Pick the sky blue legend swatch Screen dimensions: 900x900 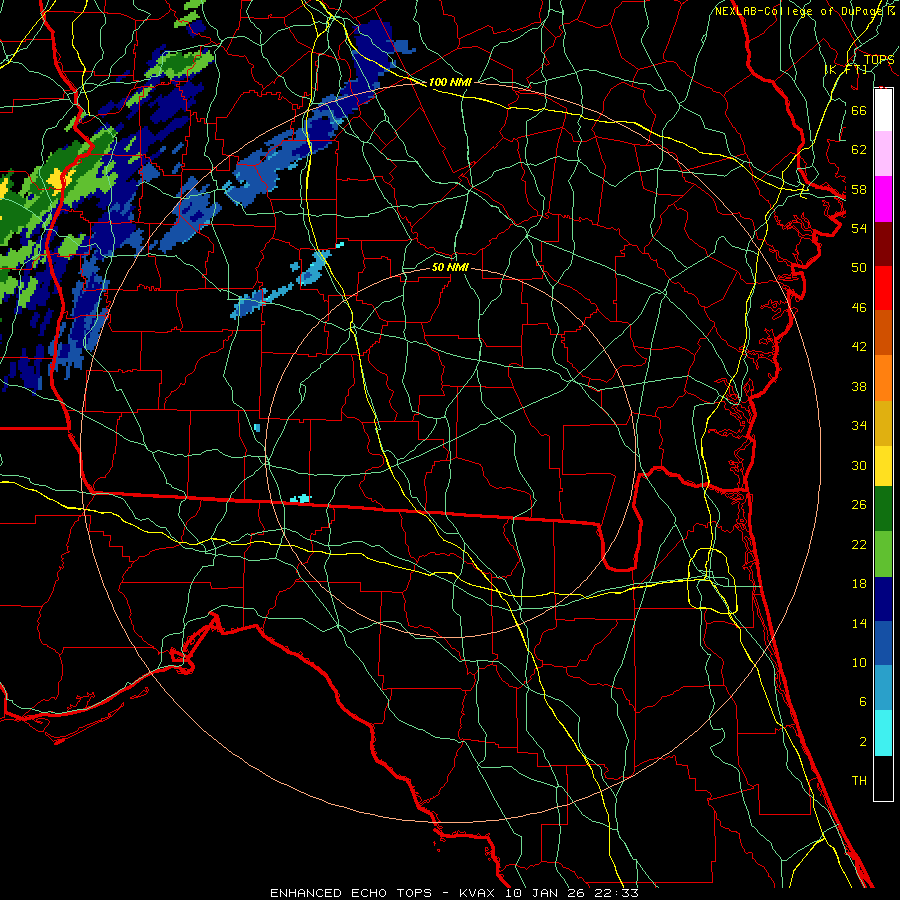point(883,688)
